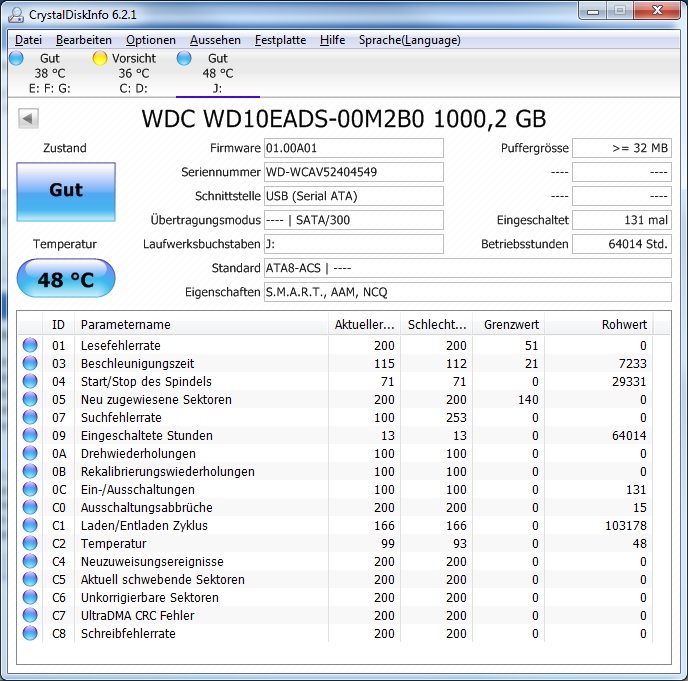This screenshot has height=681, width=688.
Task: Click the Schlecht... column header
Action: click(437, 325)
